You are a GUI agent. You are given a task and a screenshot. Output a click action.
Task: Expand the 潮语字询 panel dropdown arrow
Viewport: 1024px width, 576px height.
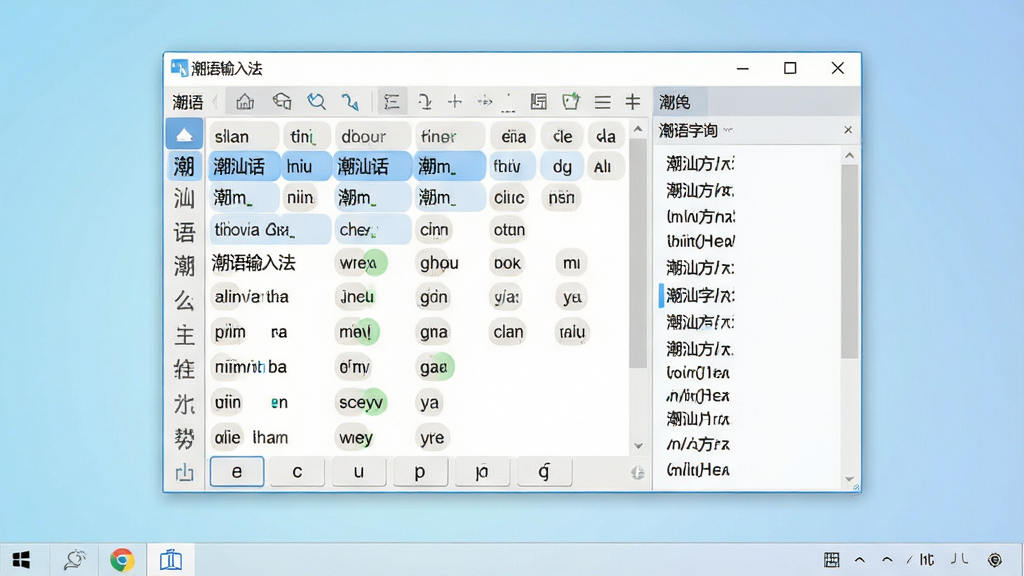tap(728, 130)
